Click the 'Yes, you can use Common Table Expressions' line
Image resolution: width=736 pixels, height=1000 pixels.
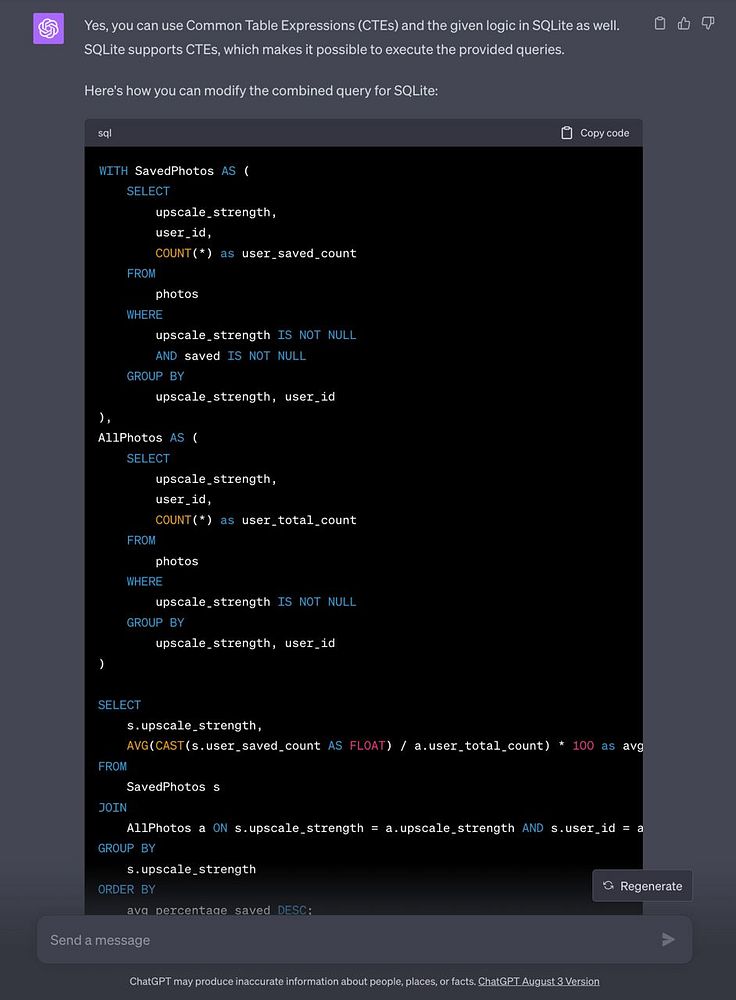pyautogui.click(x=351, y=26)
